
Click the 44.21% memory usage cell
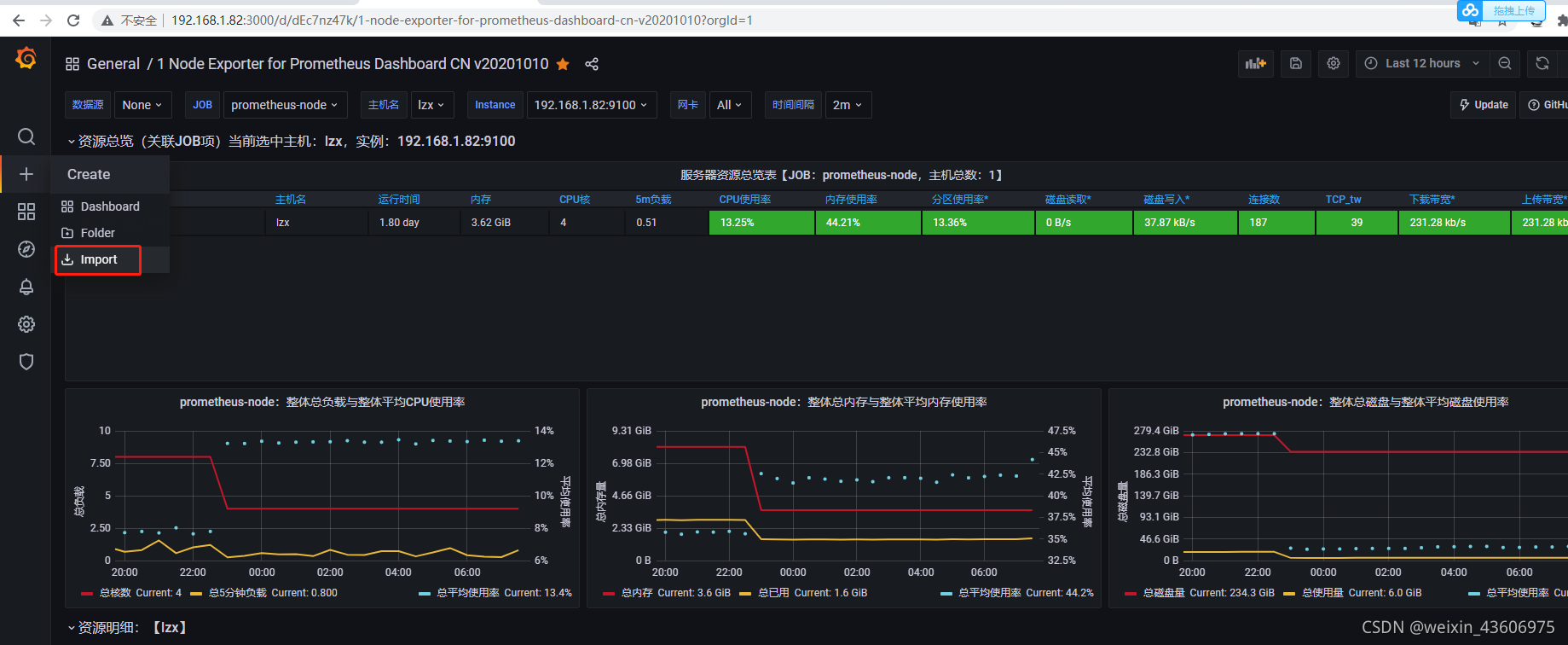(x=868, y=223)
